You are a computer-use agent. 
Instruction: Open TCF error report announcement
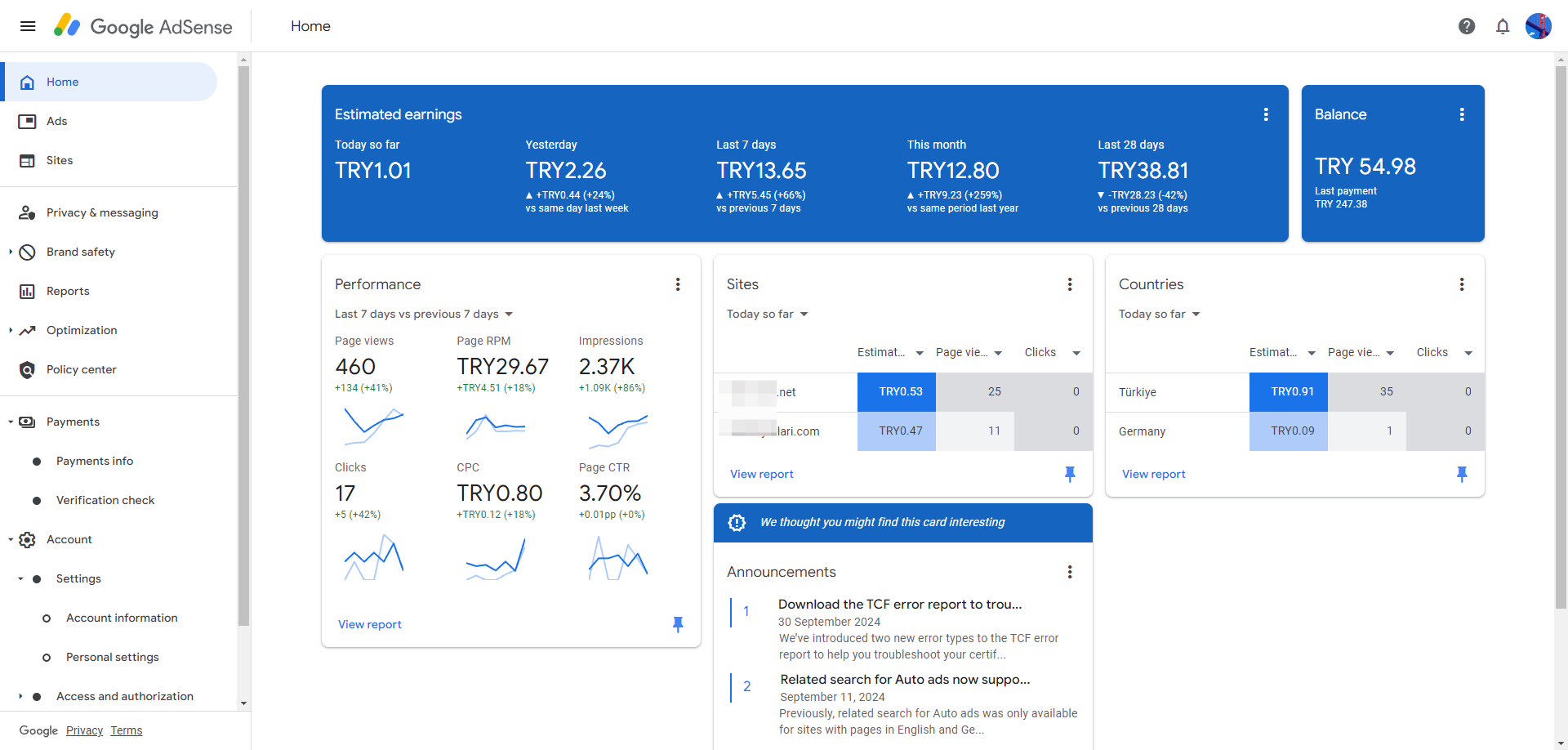(x=900, y=605)
